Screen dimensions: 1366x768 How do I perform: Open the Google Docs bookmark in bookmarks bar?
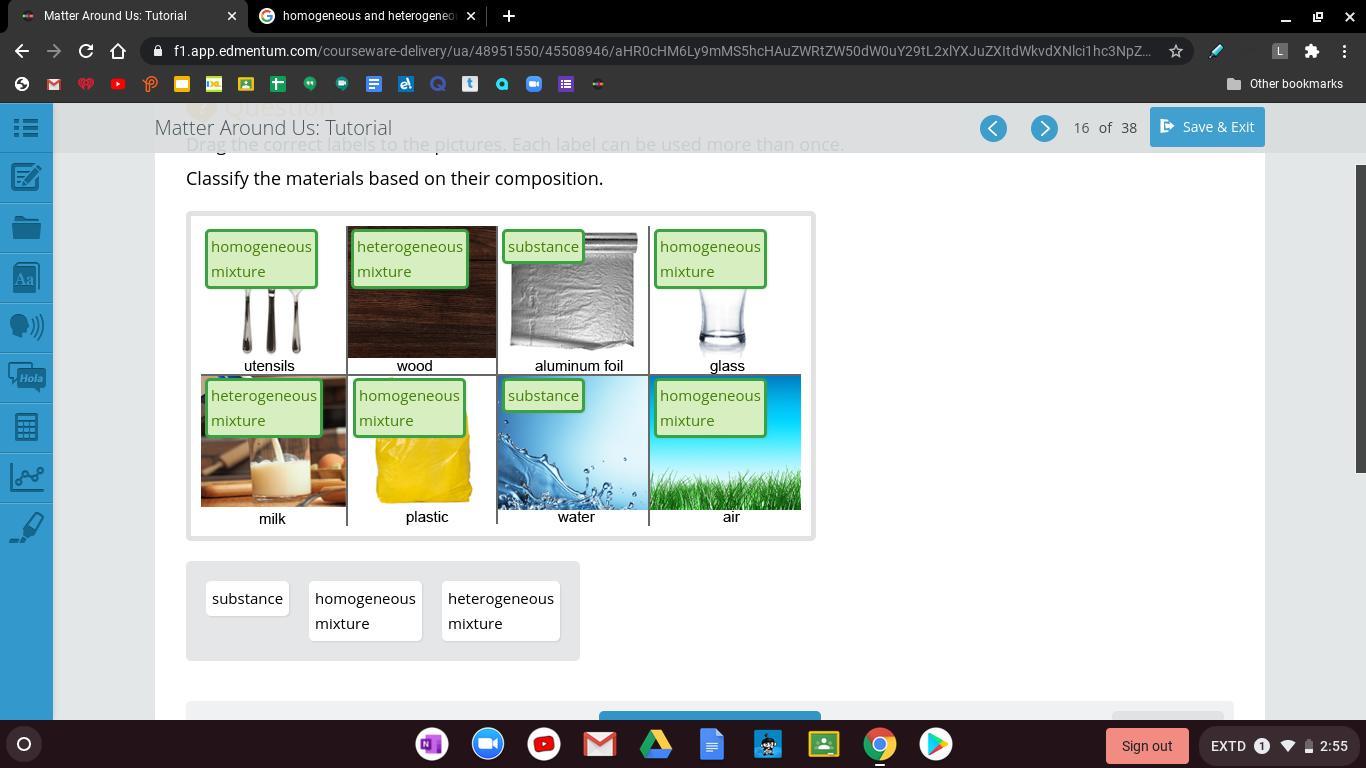[374, 84]
